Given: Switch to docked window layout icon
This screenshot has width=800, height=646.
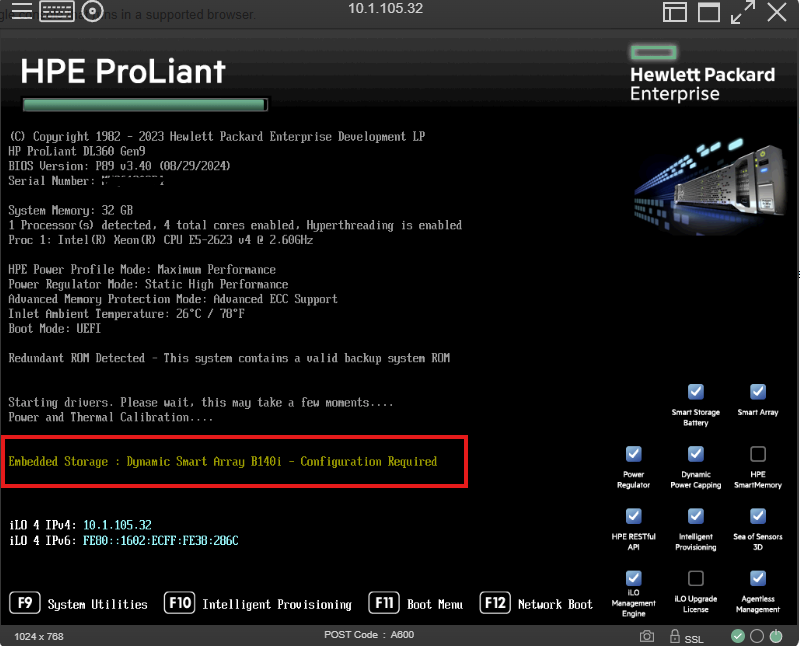Looking at the screenshot, I should 674,12.
